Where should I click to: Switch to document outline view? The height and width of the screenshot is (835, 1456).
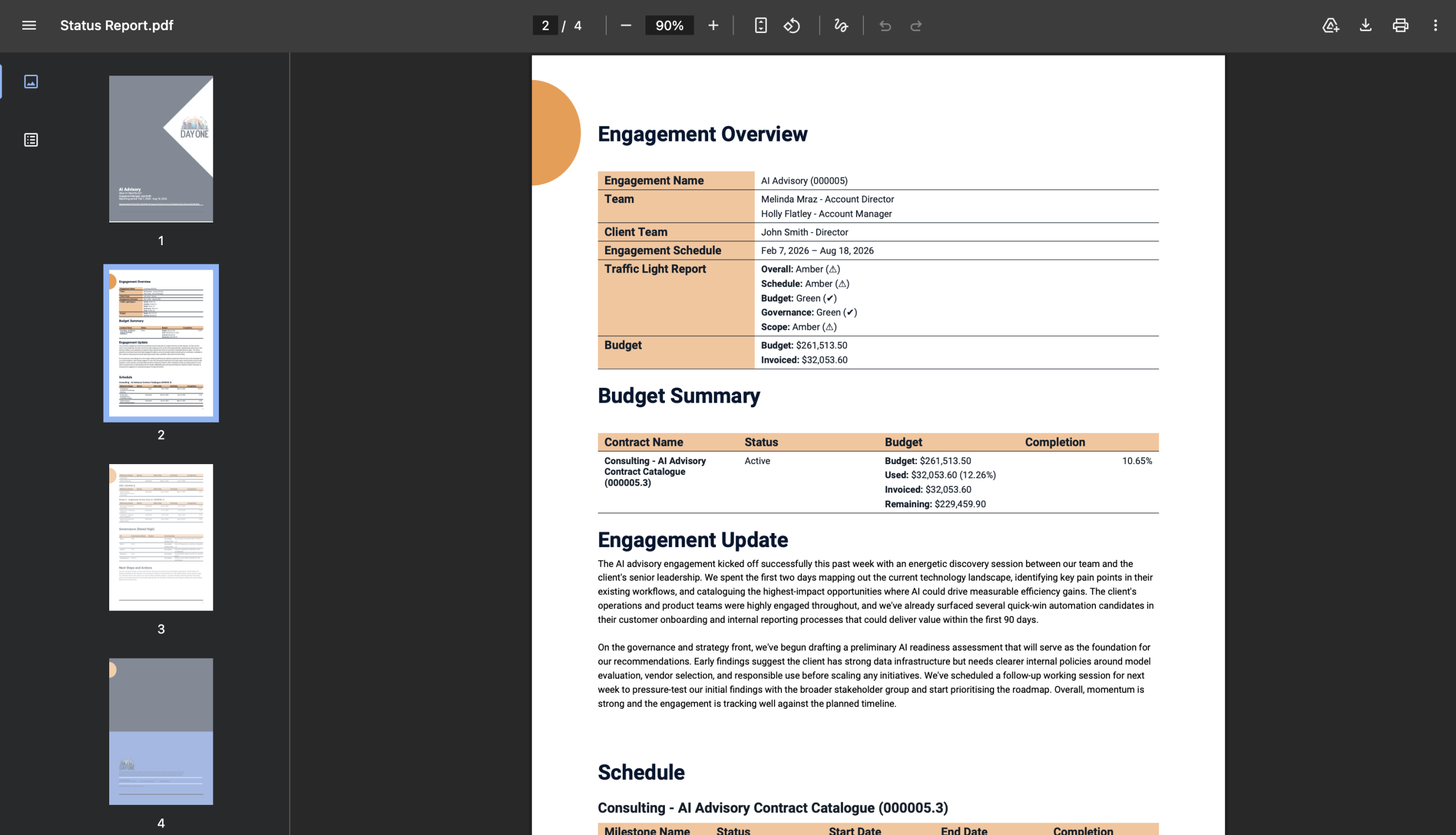pos(31,140)
